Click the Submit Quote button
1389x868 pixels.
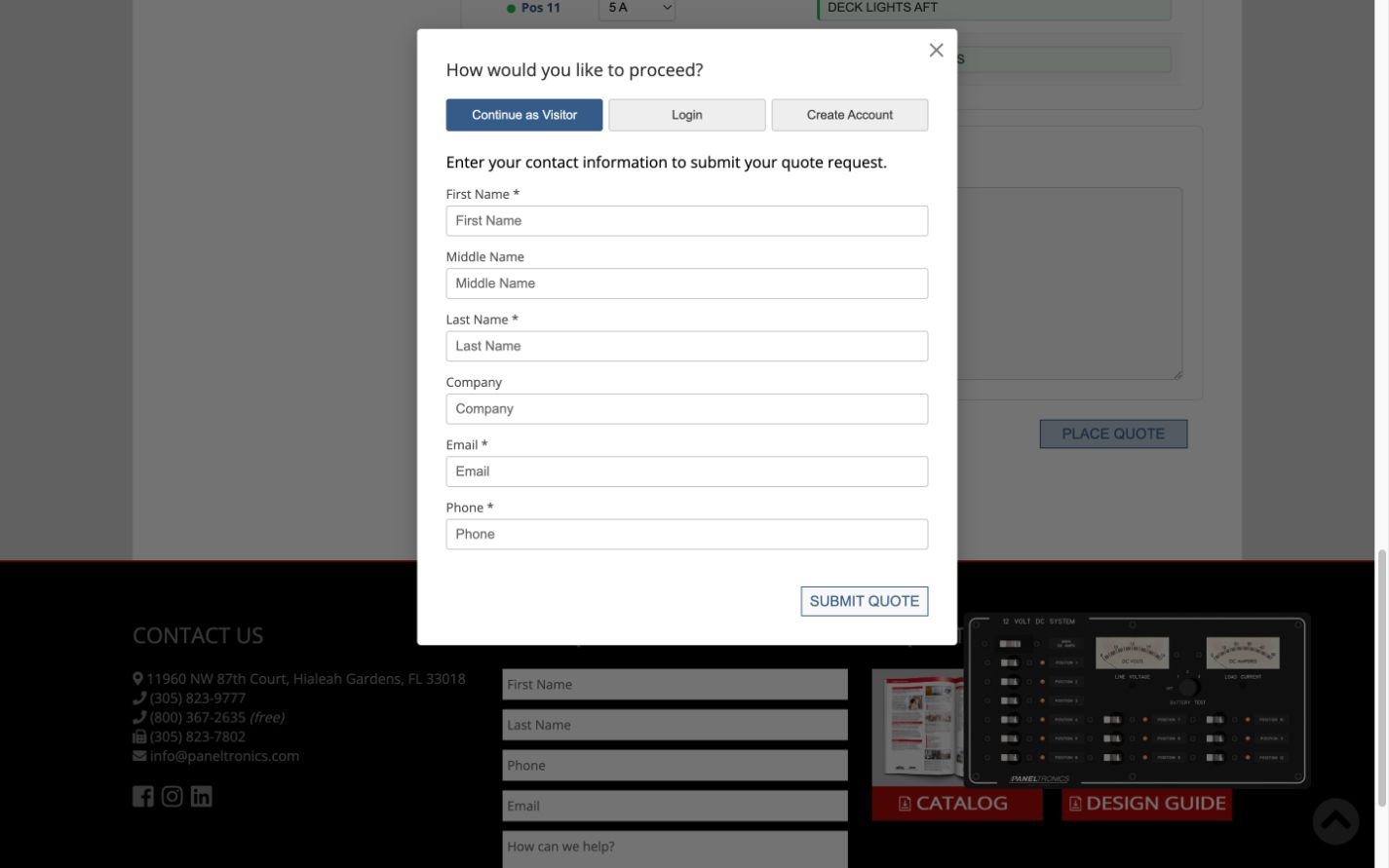tap(865, 601)
